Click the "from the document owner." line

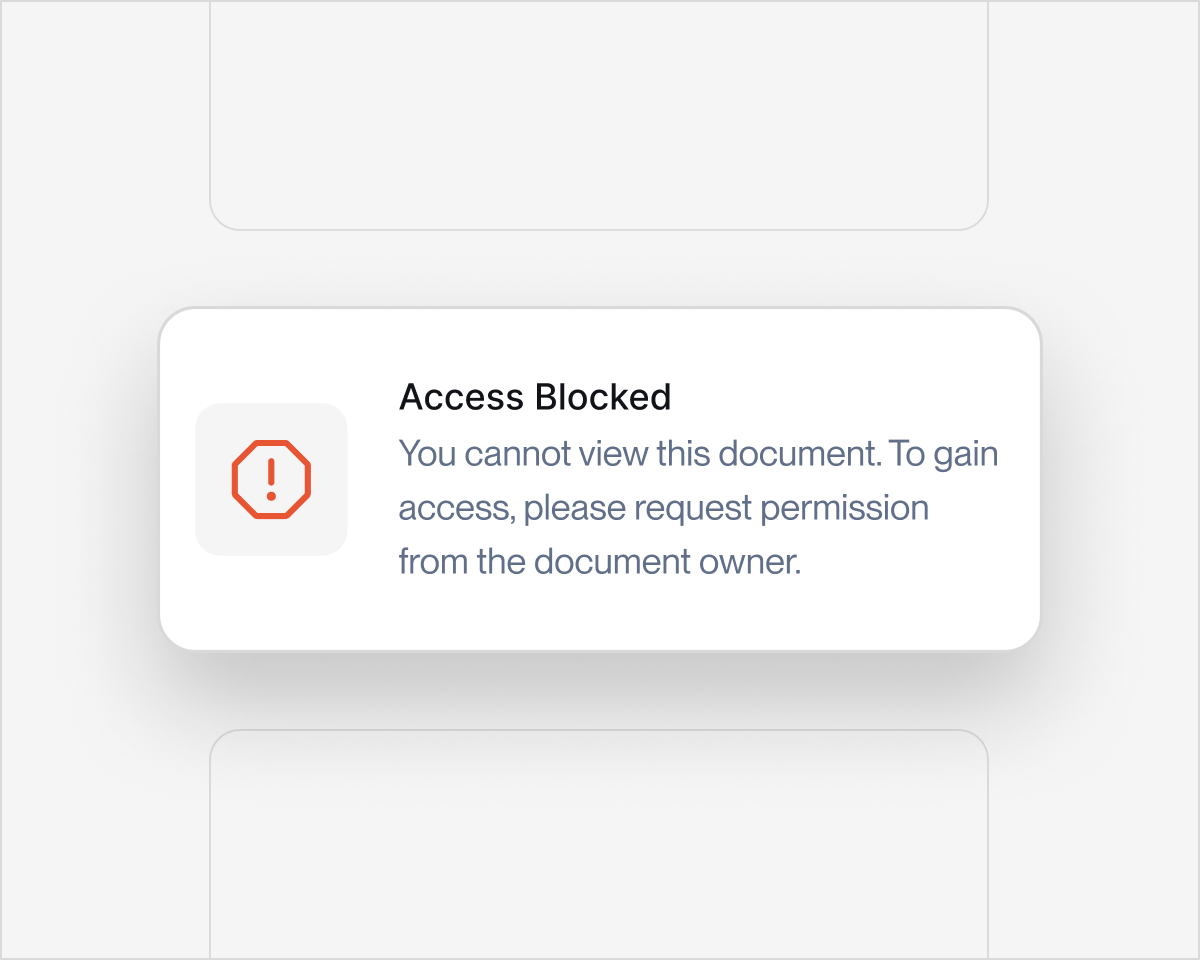click(600, 561)
